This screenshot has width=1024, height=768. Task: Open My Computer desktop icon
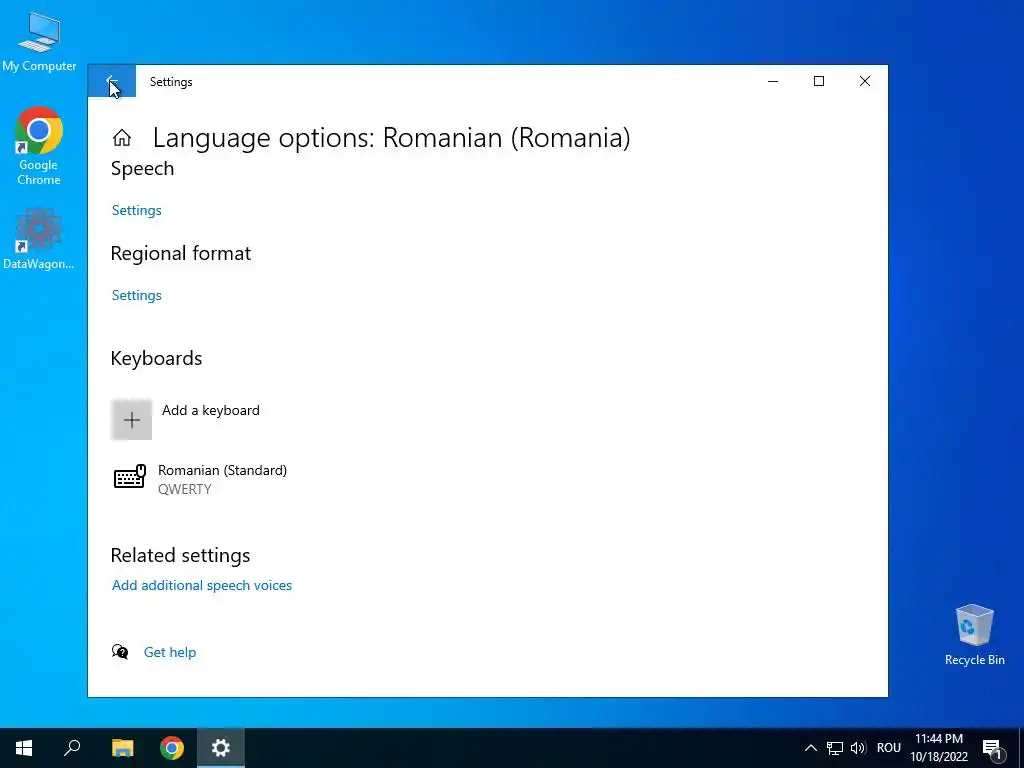(39, 41)
